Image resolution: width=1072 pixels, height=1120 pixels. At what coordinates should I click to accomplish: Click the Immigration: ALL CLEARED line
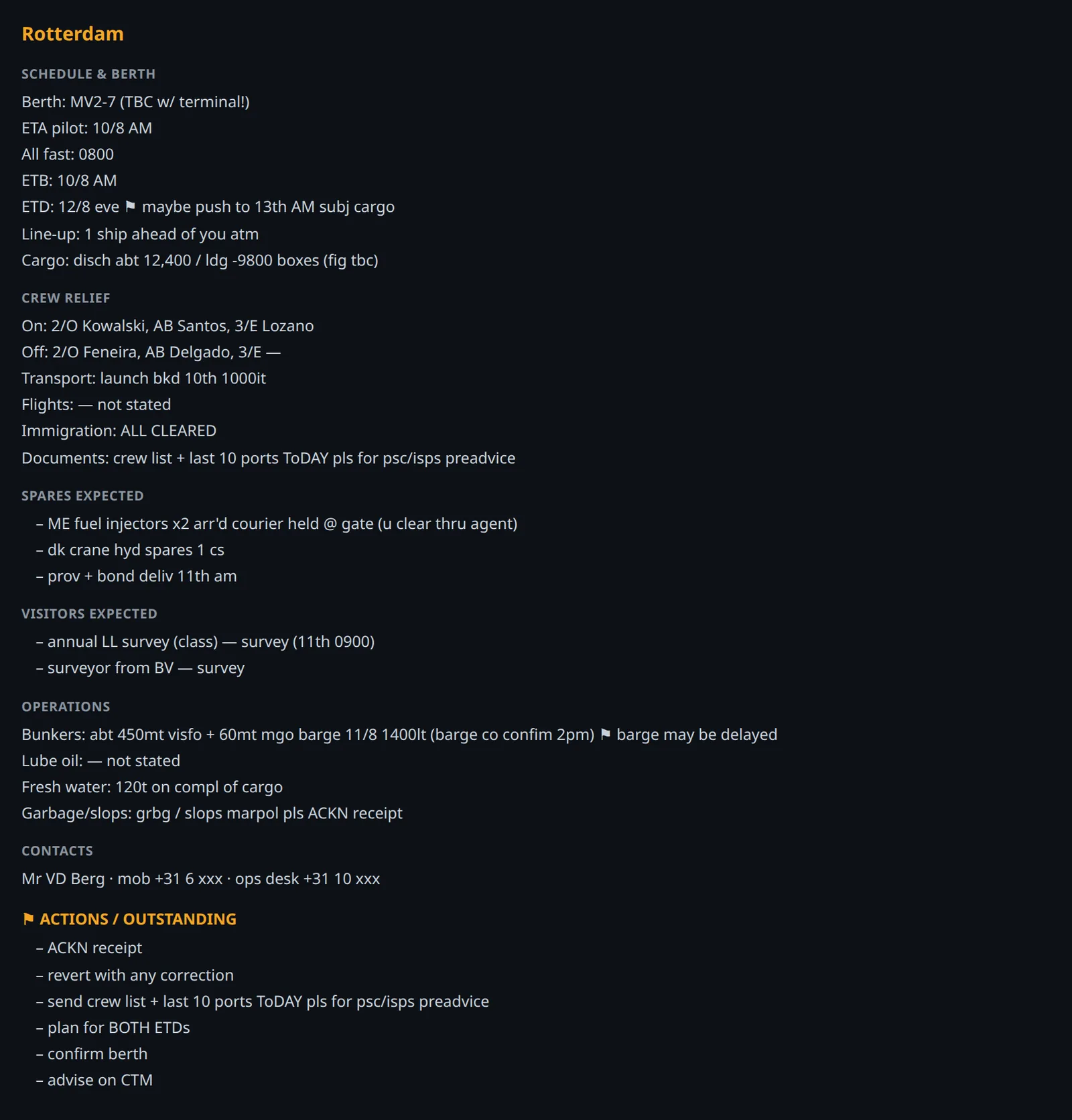coord(119,431)
